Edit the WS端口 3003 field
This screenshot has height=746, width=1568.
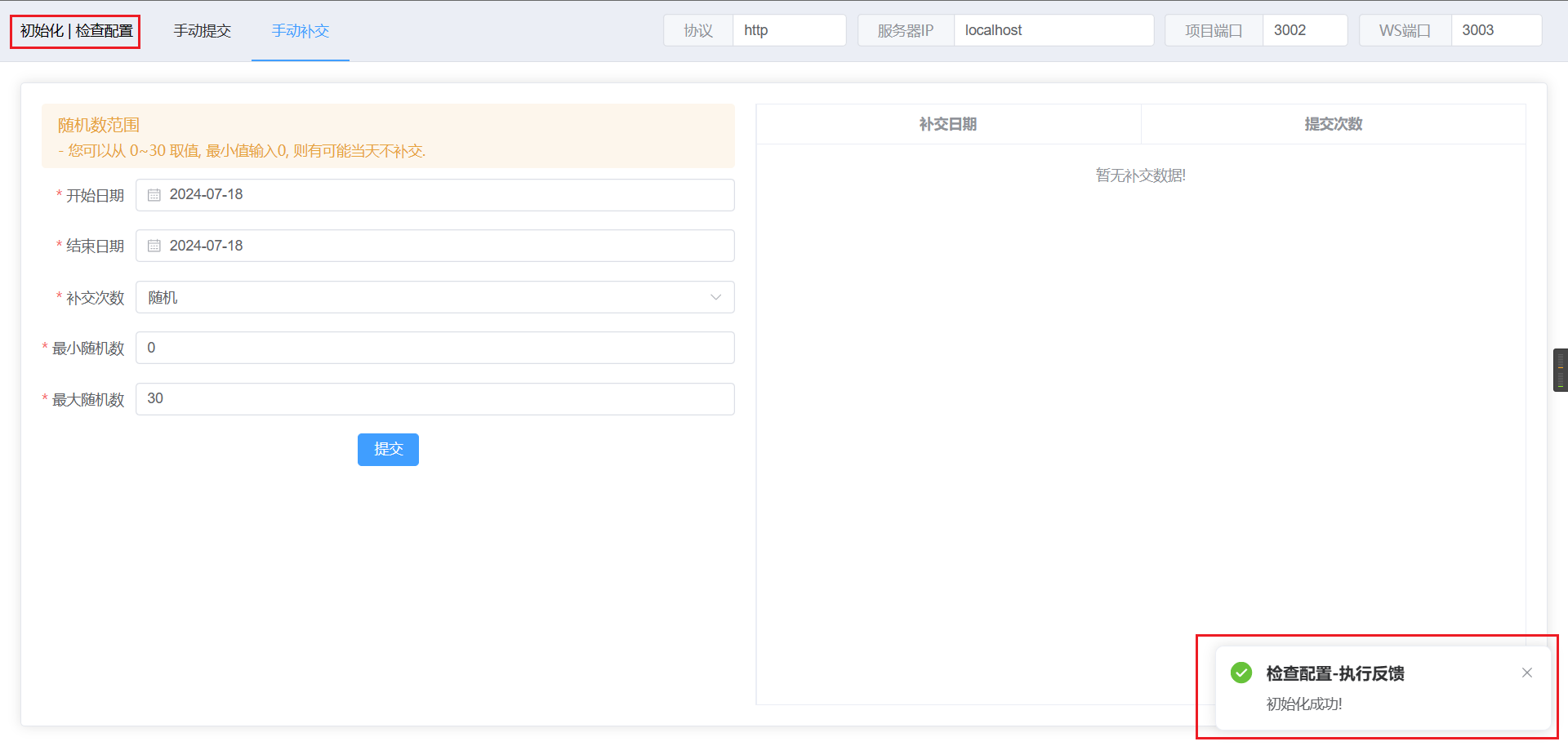click(1496, 30)
